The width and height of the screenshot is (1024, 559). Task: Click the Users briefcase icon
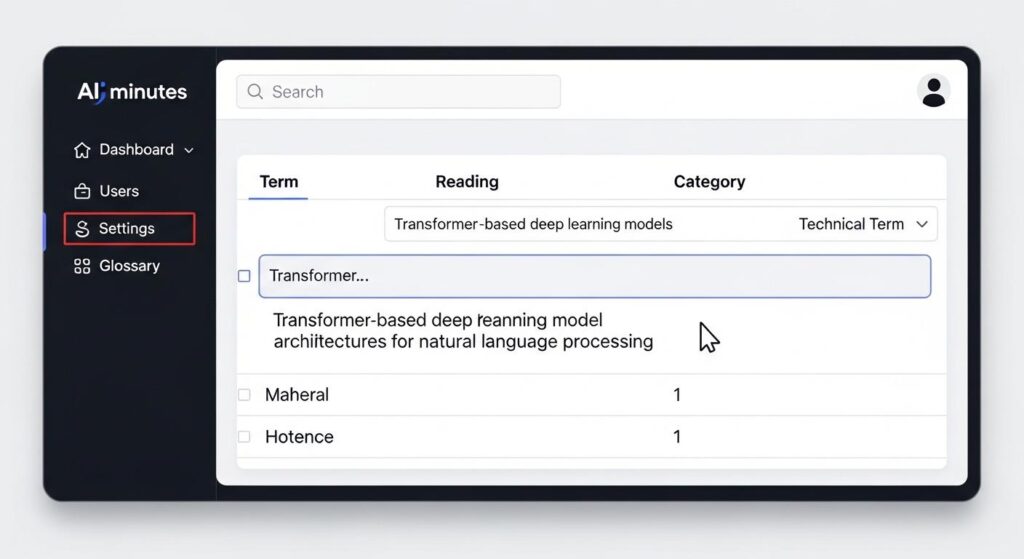tap(82, 191)
